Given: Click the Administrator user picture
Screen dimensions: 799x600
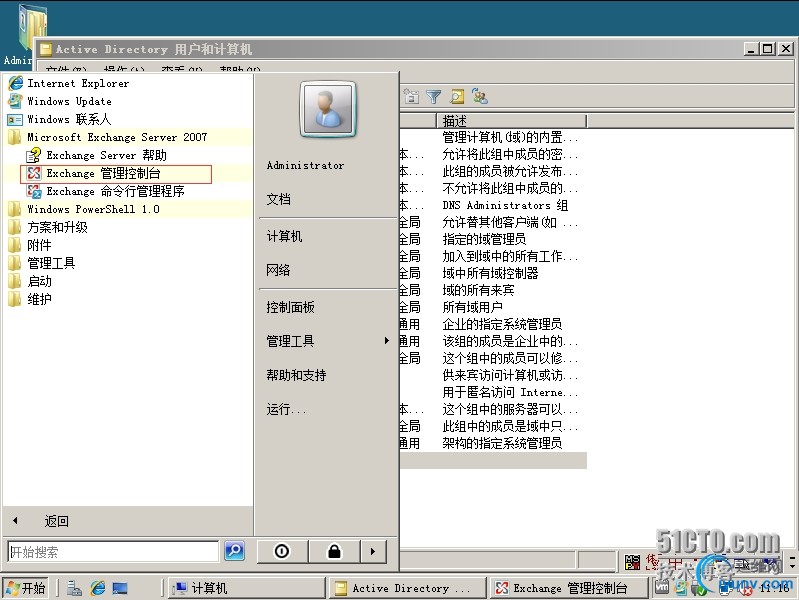Looking at the screenshot, I should tap(328, 109).
